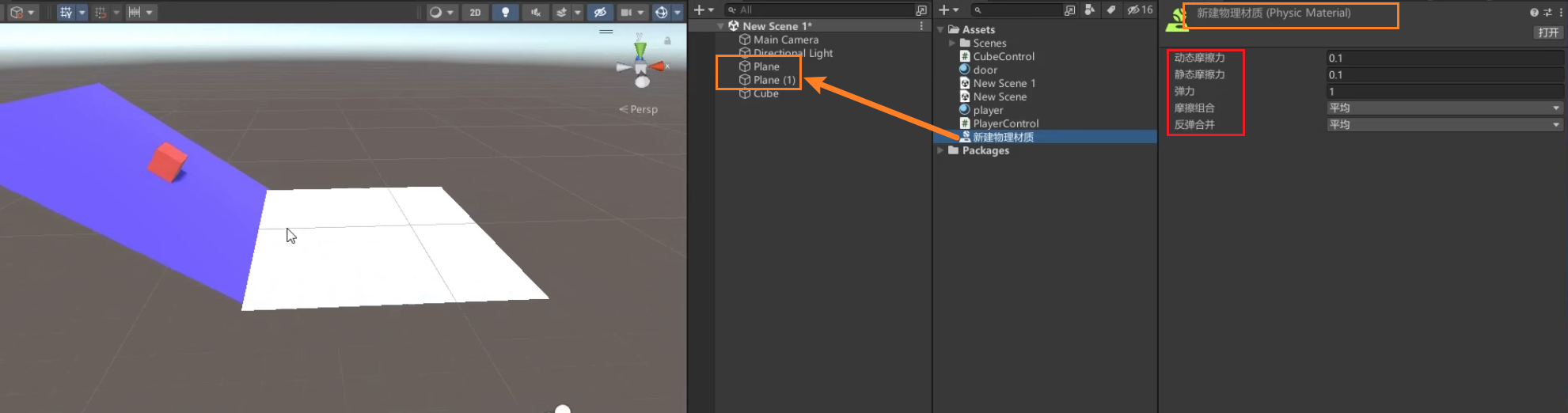
Task: Click the tool handle position cube icon
Action: [17, 13]
